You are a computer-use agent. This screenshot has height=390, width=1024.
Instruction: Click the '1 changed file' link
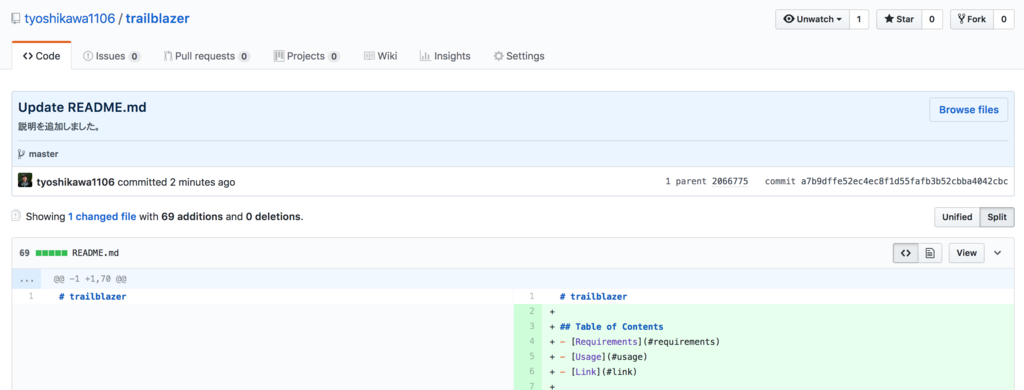(x=102, y=216)
